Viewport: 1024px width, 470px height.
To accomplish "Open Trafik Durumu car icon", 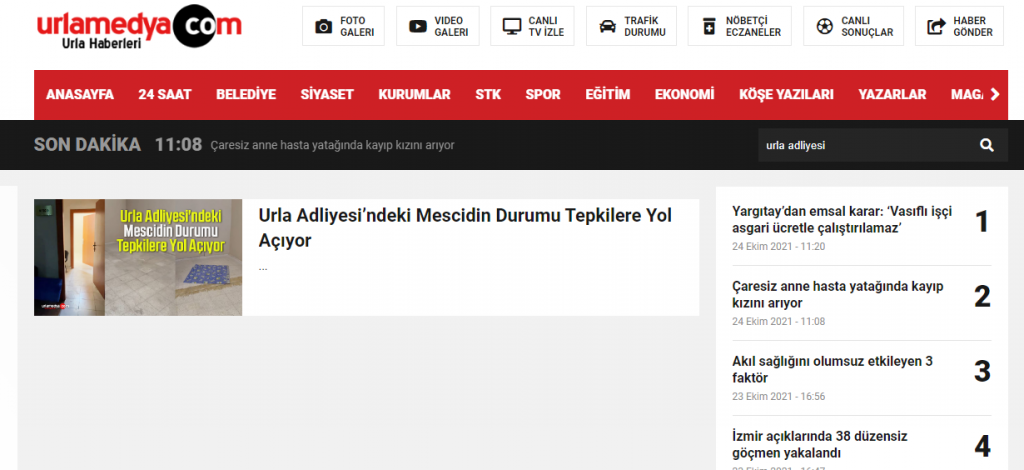I will (x=607, y=27).
